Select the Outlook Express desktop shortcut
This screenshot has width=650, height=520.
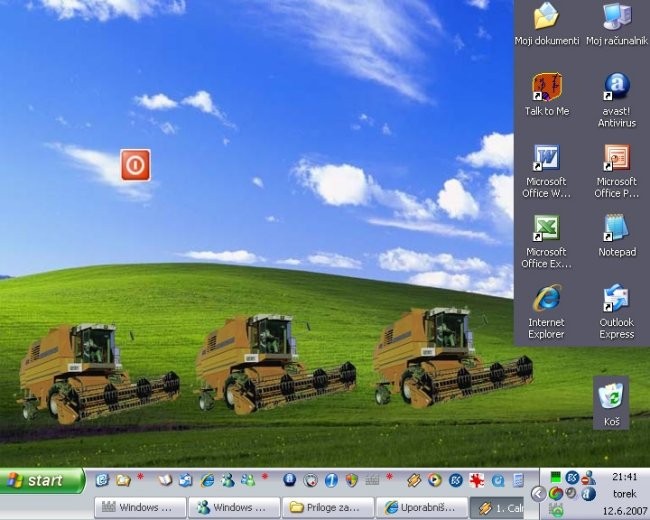616,299
